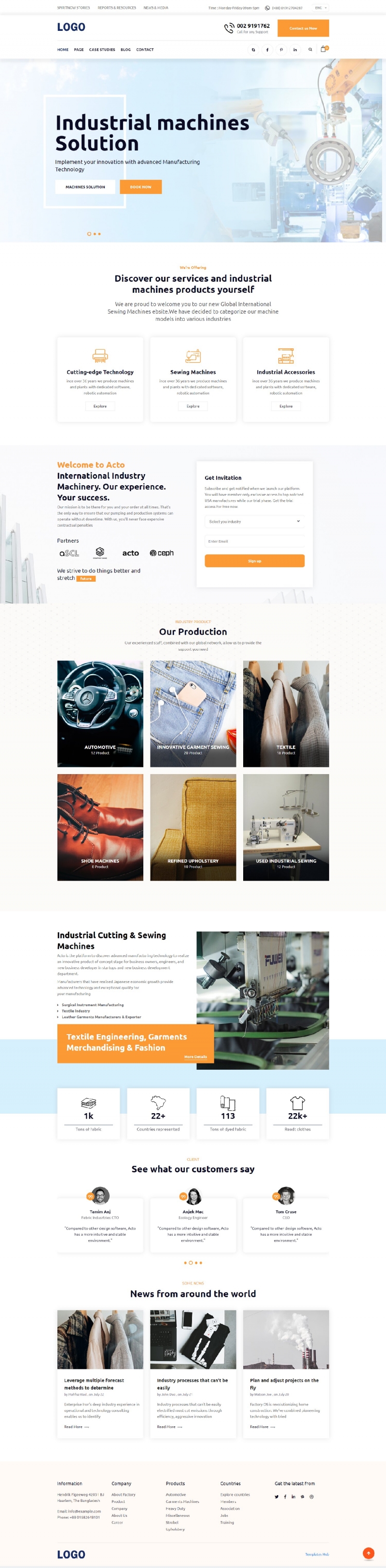Expand the Select your industry dropdown
Image resolution: width=386 pixels, height=1568 pixels.
[x=254, y=521]
